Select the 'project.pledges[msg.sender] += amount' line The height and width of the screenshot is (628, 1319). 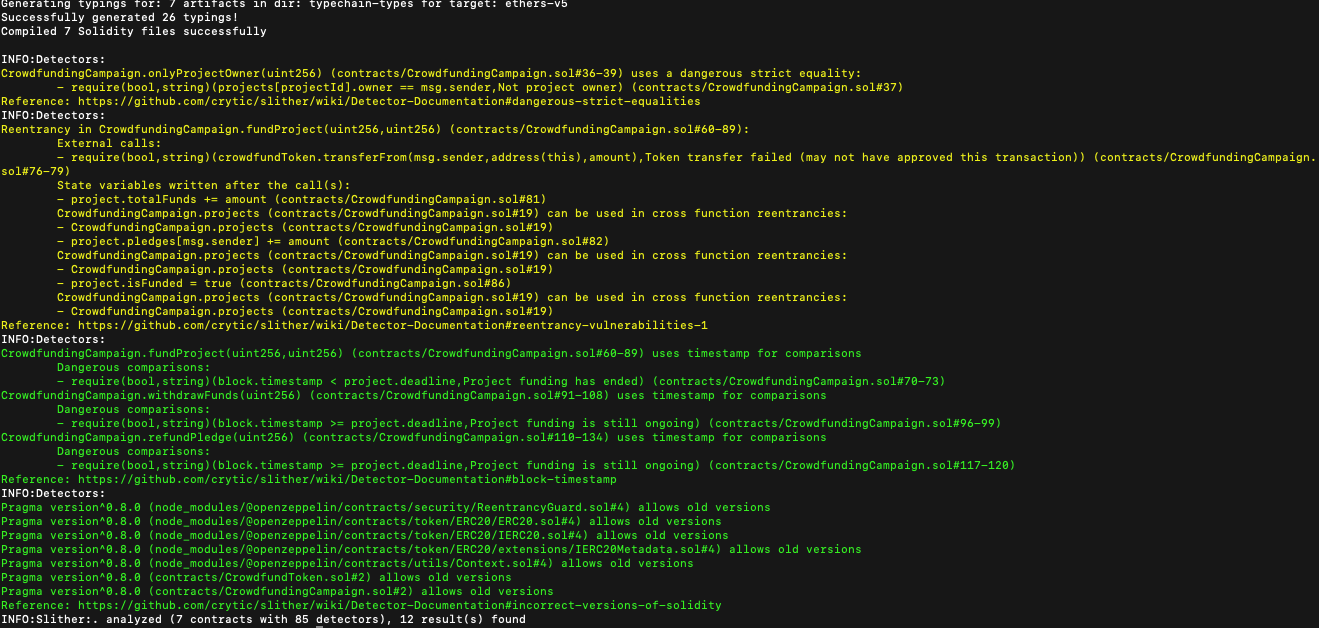[332, 241]
